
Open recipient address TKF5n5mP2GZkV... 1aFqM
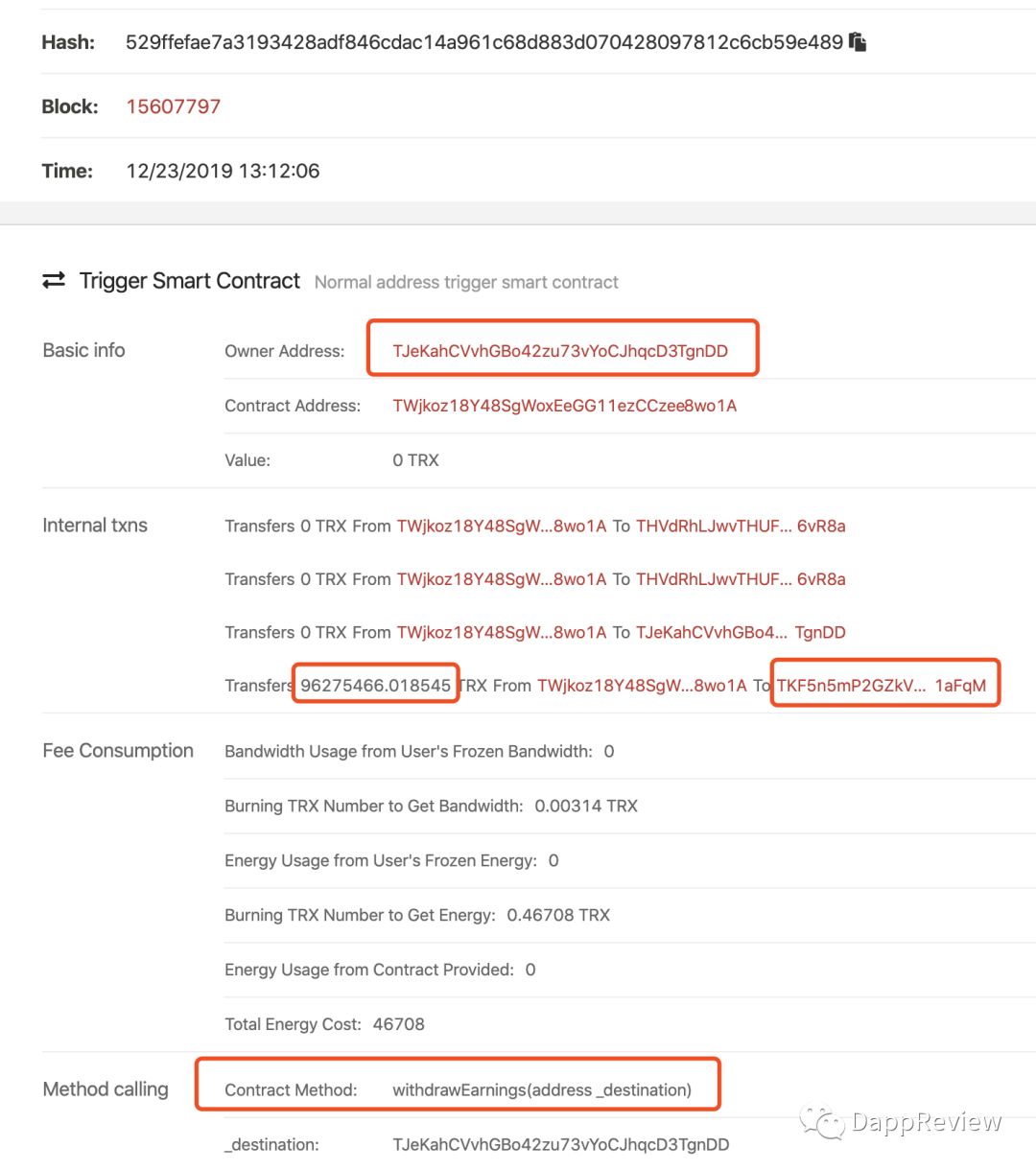(x=882, y=686)
